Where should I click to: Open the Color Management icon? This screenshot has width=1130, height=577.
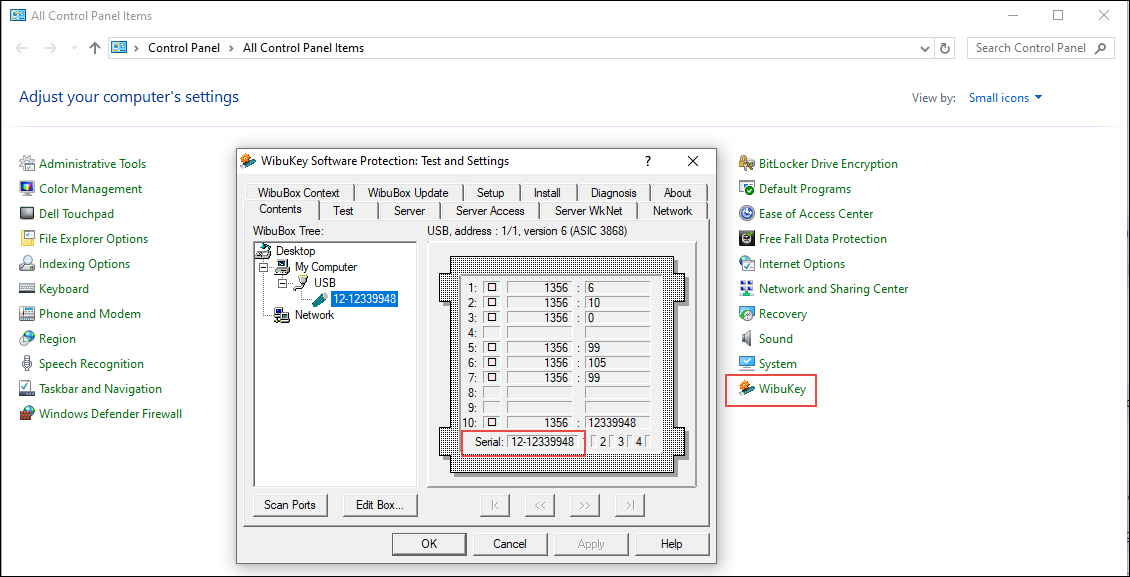pyautogui.click(x=27, y=189)
